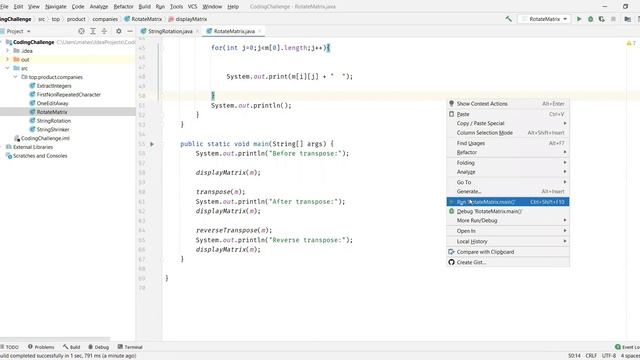The width and height of the screenshot is (640, 360).
Task: Expand the out folder
Action: pyautogui.click(x=7, y=60)
